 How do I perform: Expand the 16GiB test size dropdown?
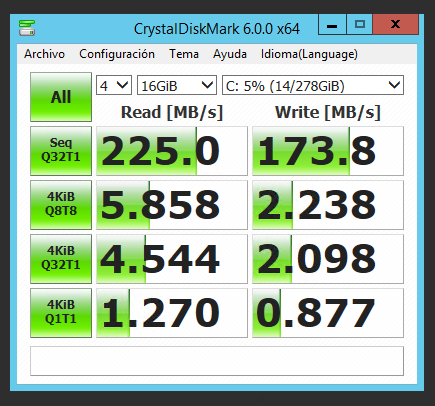177,85
